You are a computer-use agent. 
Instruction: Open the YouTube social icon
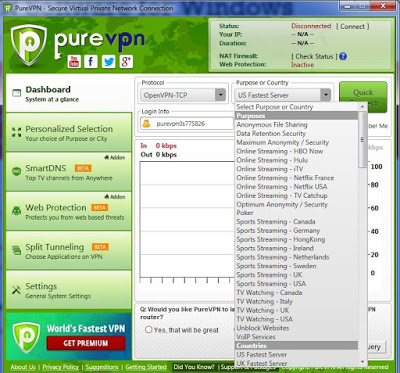pos(74,62)
